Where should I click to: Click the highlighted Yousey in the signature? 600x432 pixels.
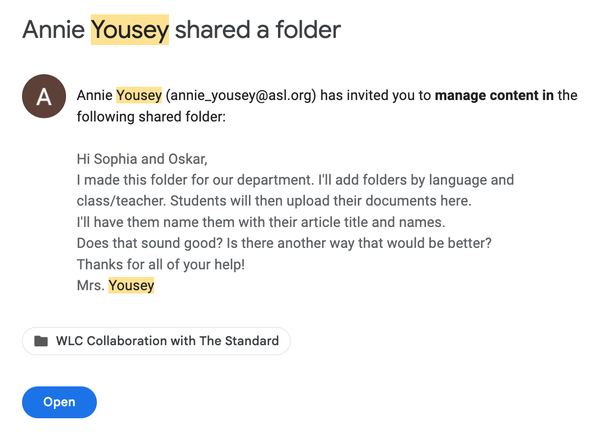131,287
